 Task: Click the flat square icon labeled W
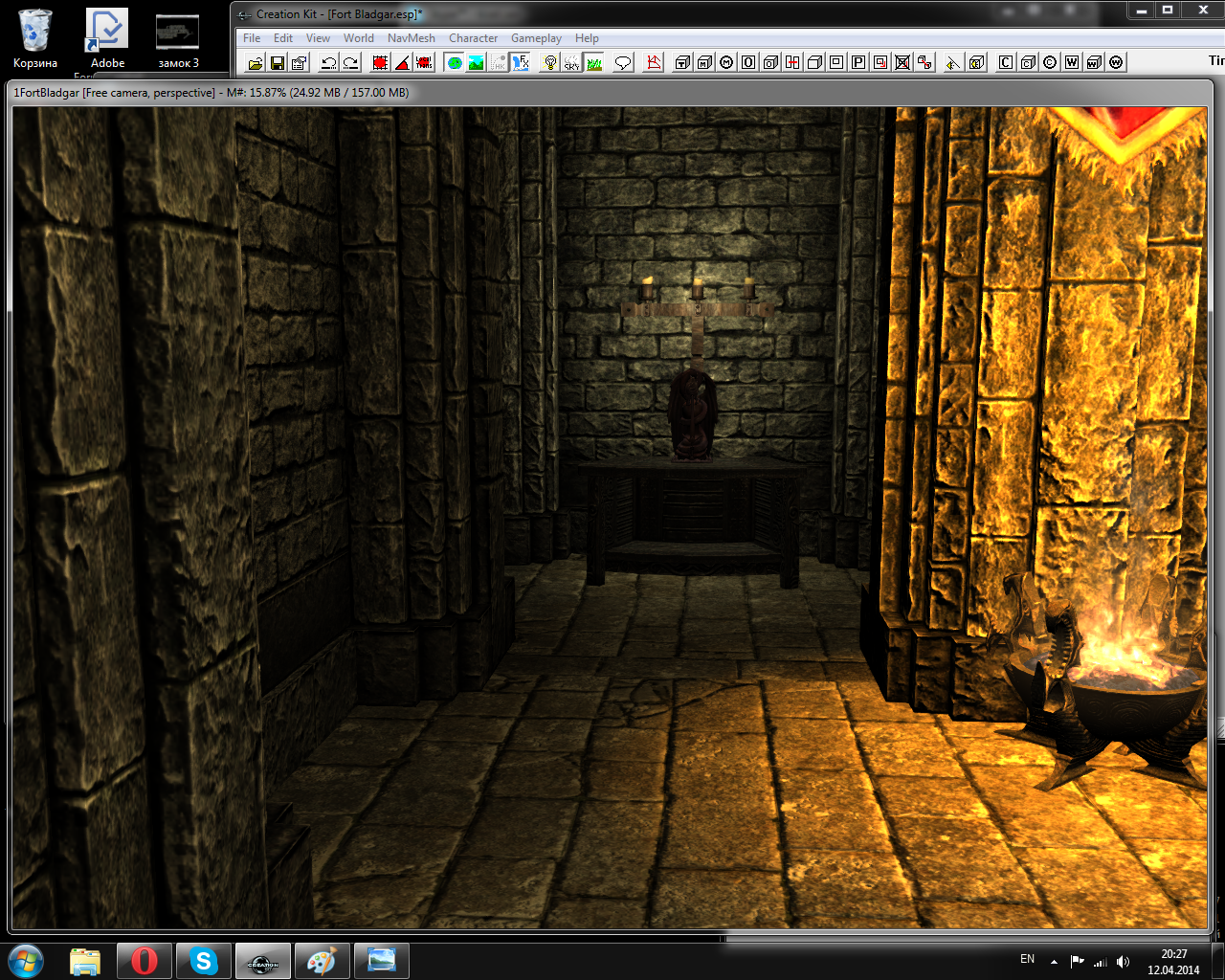(x=1072, y=62)
